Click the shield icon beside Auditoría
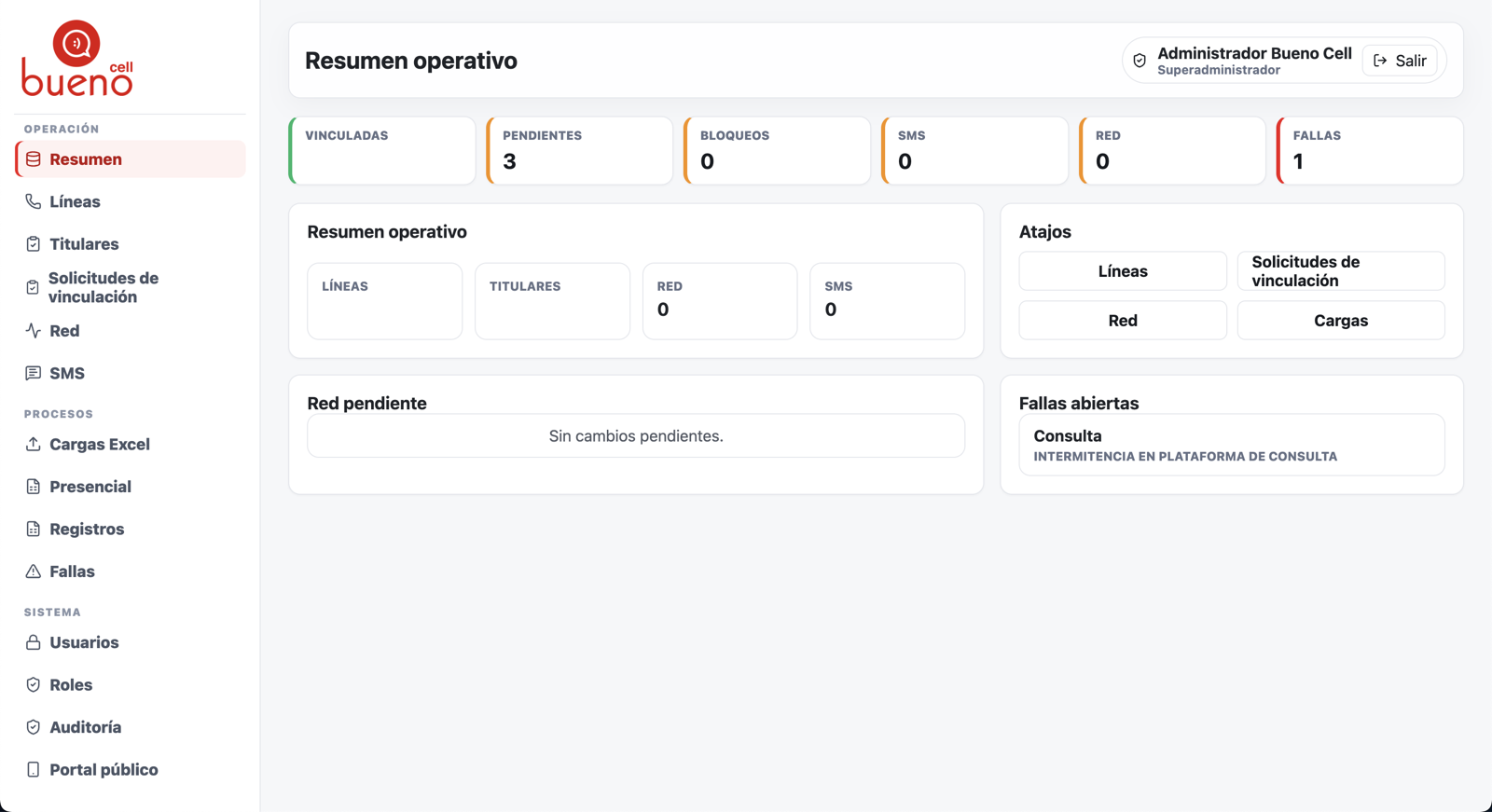 34,727
